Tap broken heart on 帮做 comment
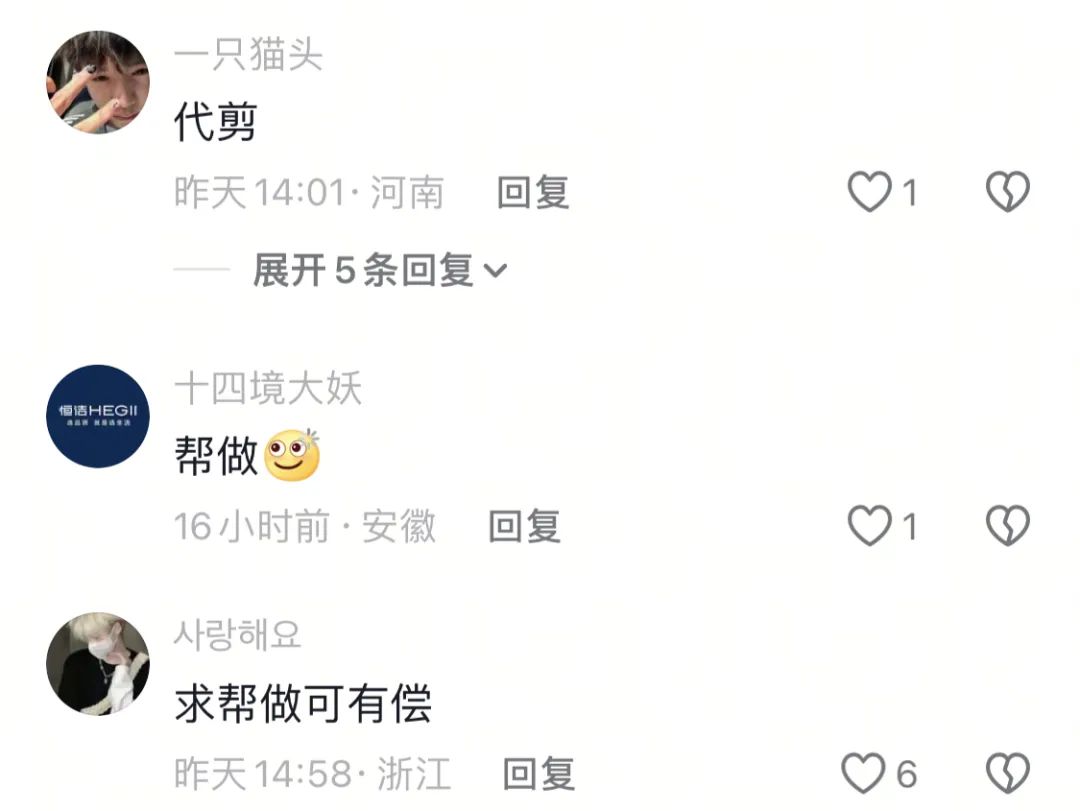 (1008, 526)
